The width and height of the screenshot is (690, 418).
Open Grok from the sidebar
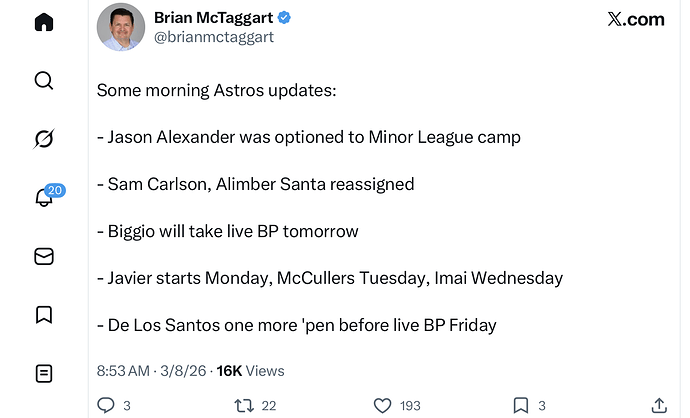point(44,139)
